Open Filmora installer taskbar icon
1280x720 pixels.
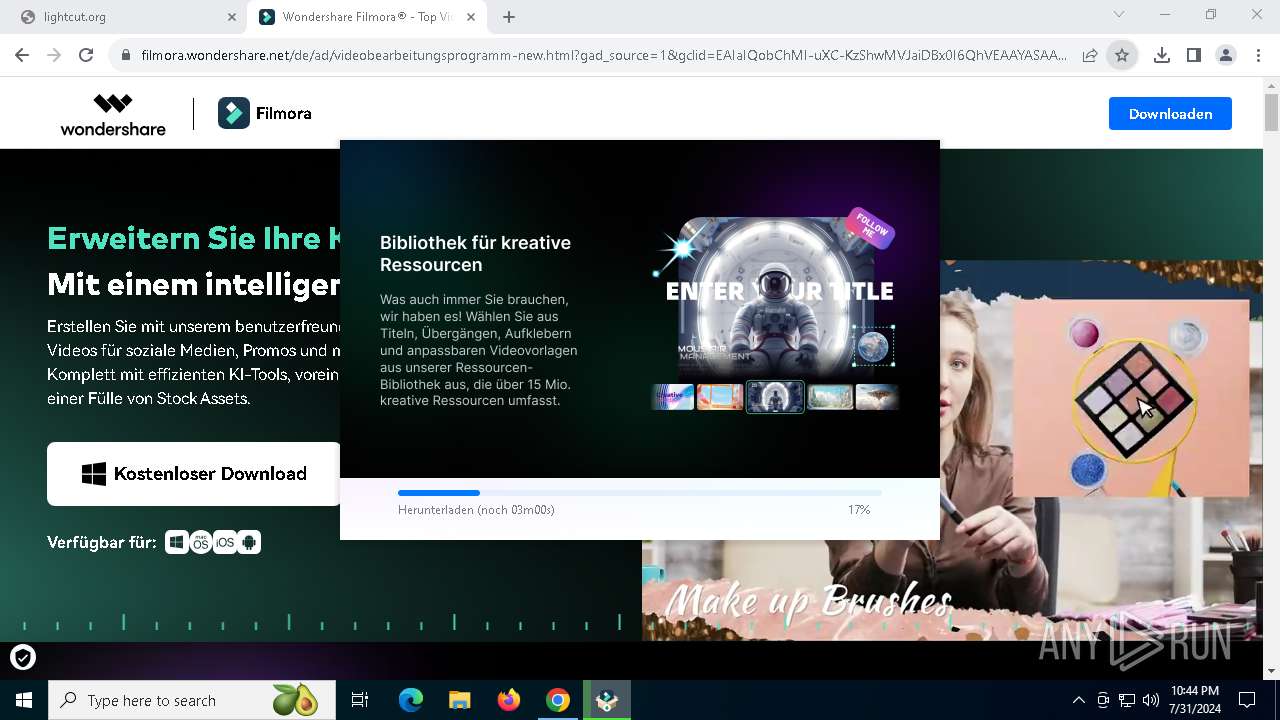[607, 700]
